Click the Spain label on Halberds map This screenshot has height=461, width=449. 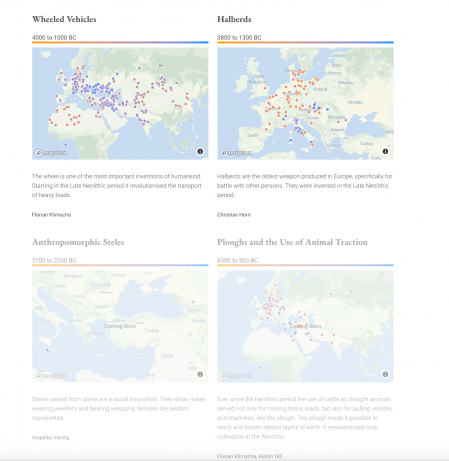(252, 135)
